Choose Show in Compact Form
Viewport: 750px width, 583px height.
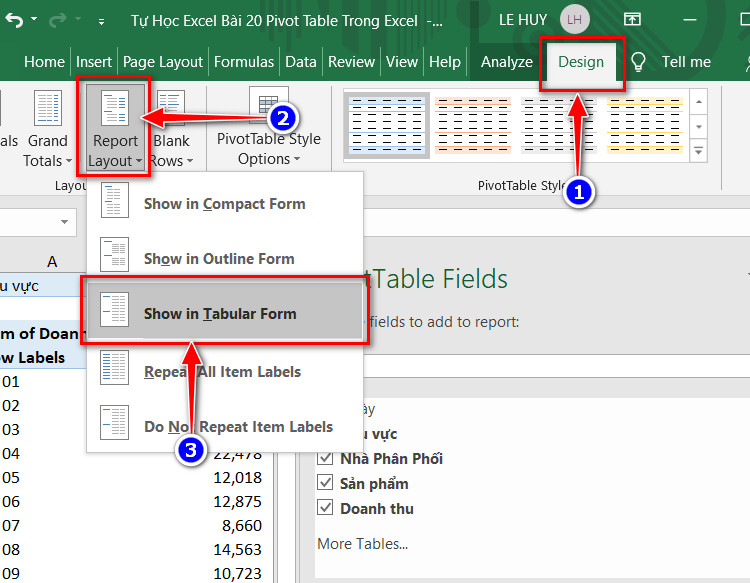click(x=224, y=203)
